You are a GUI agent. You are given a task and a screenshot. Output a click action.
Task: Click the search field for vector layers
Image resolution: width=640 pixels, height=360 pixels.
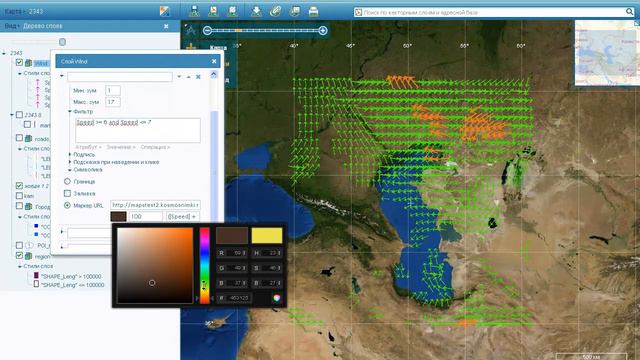[493, 12]
